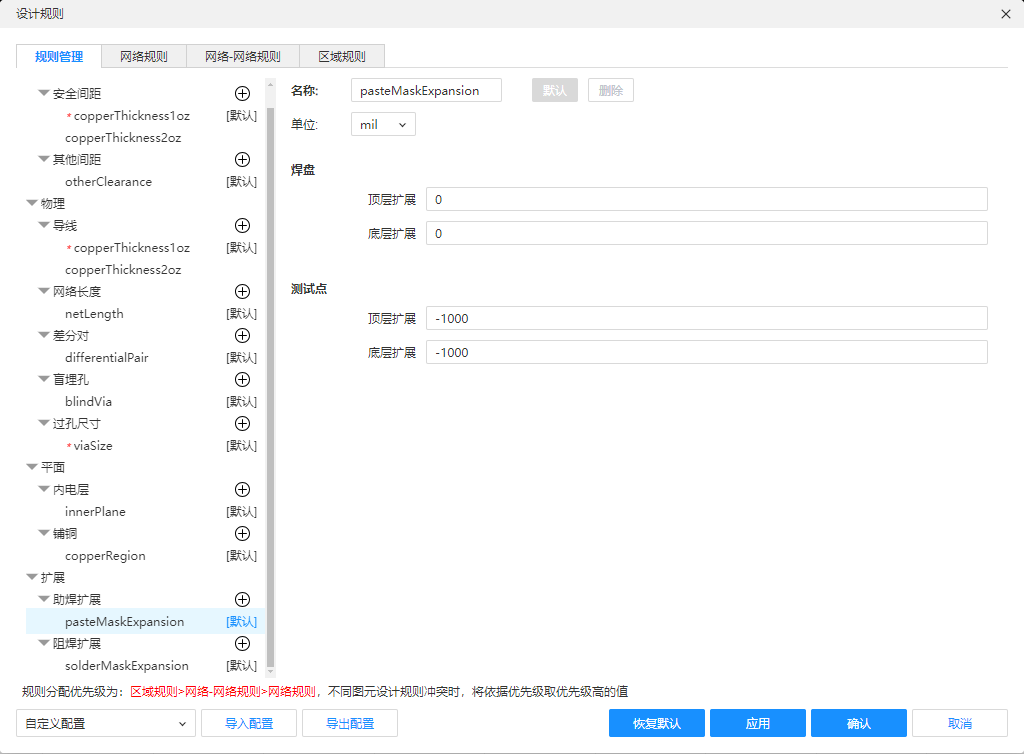Select the solderMaskExpansion rule

127,665
